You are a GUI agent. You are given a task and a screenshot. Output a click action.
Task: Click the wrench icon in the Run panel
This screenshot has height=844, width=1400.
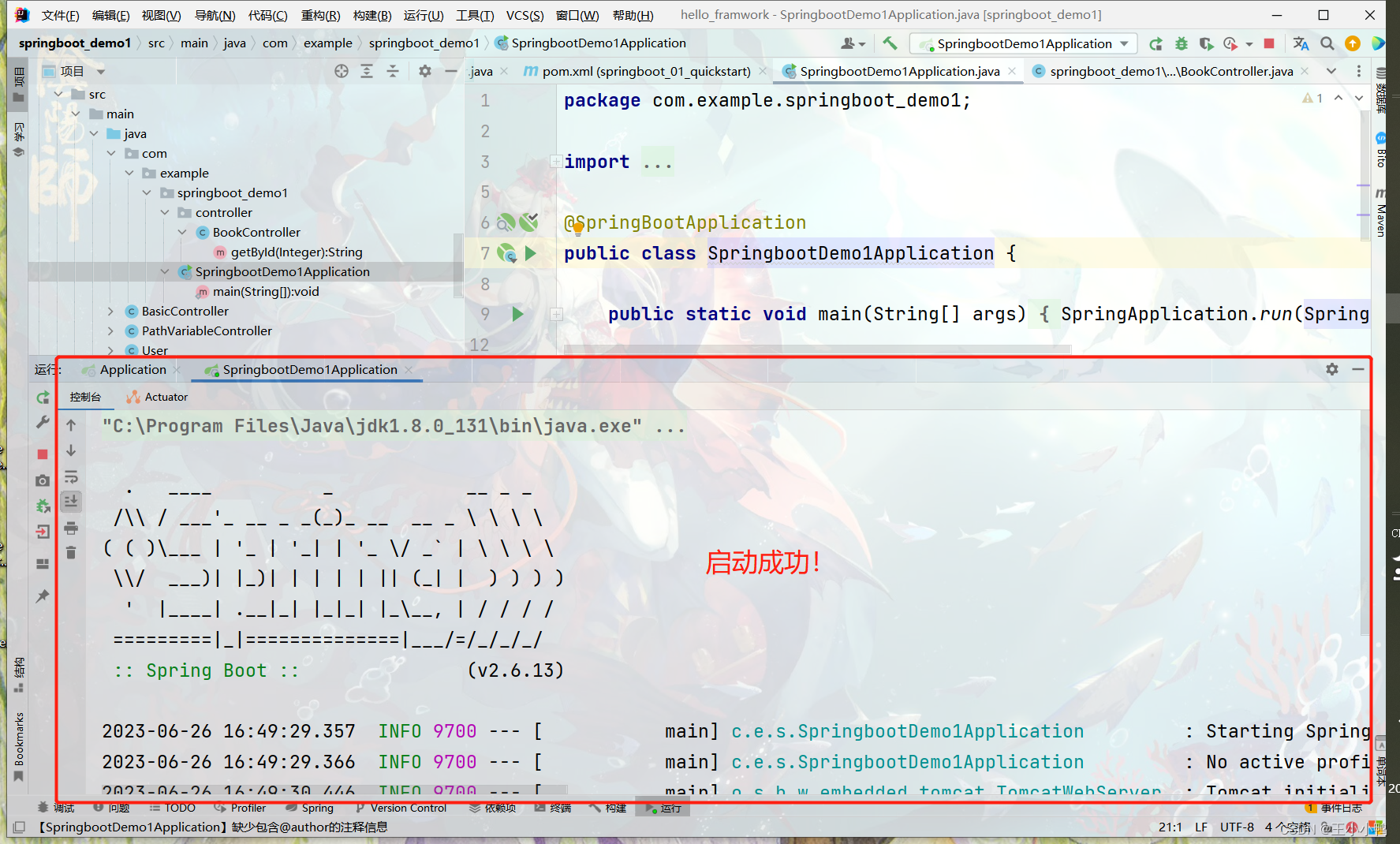coord(43,423)
